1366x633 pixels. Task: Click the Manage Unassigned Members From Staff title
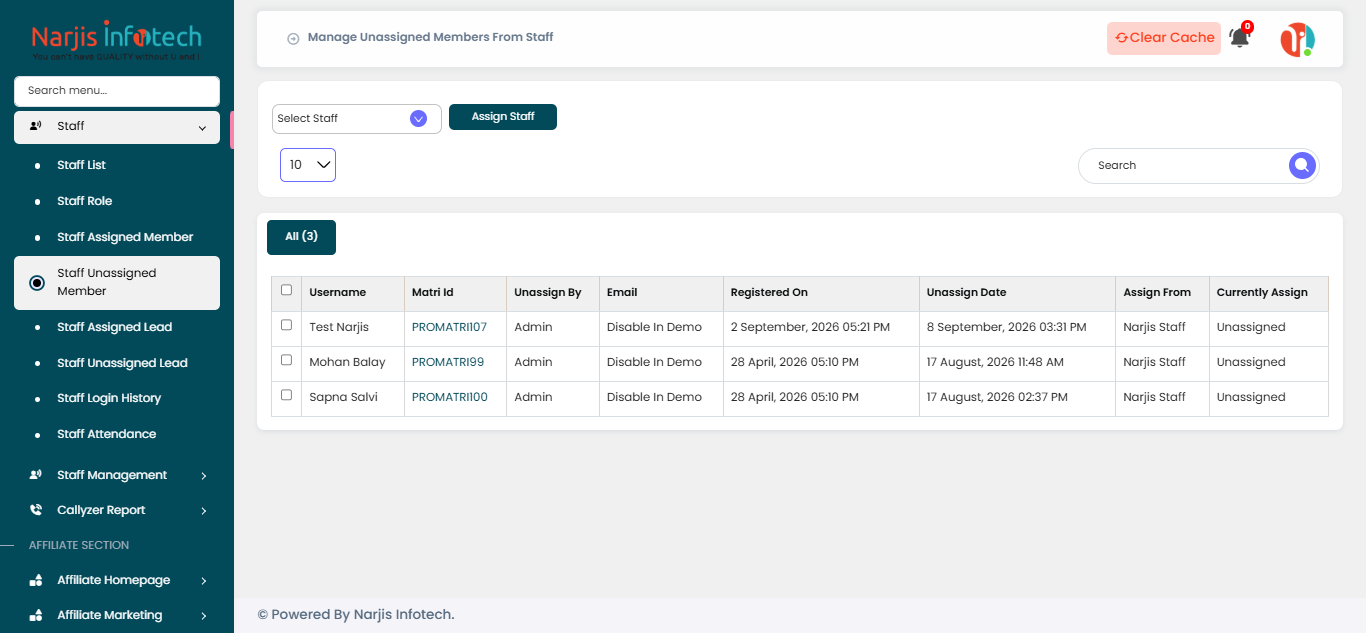(x=430, y=37)
